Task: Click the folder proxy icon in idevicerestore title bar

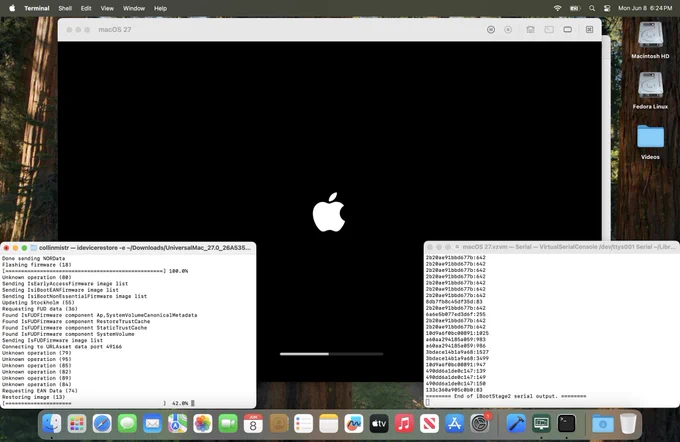Action: click(33, 248)
